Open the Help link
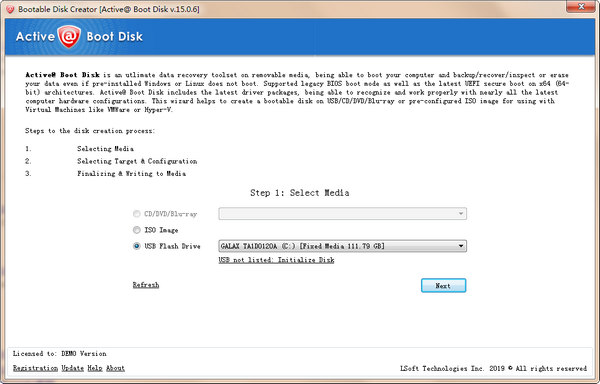 pos(95,368)
